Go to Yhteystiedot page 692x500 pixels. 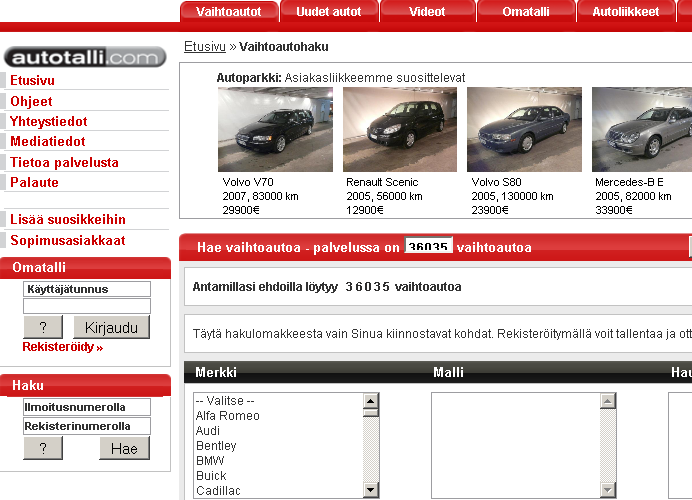[x=49, y=121]
